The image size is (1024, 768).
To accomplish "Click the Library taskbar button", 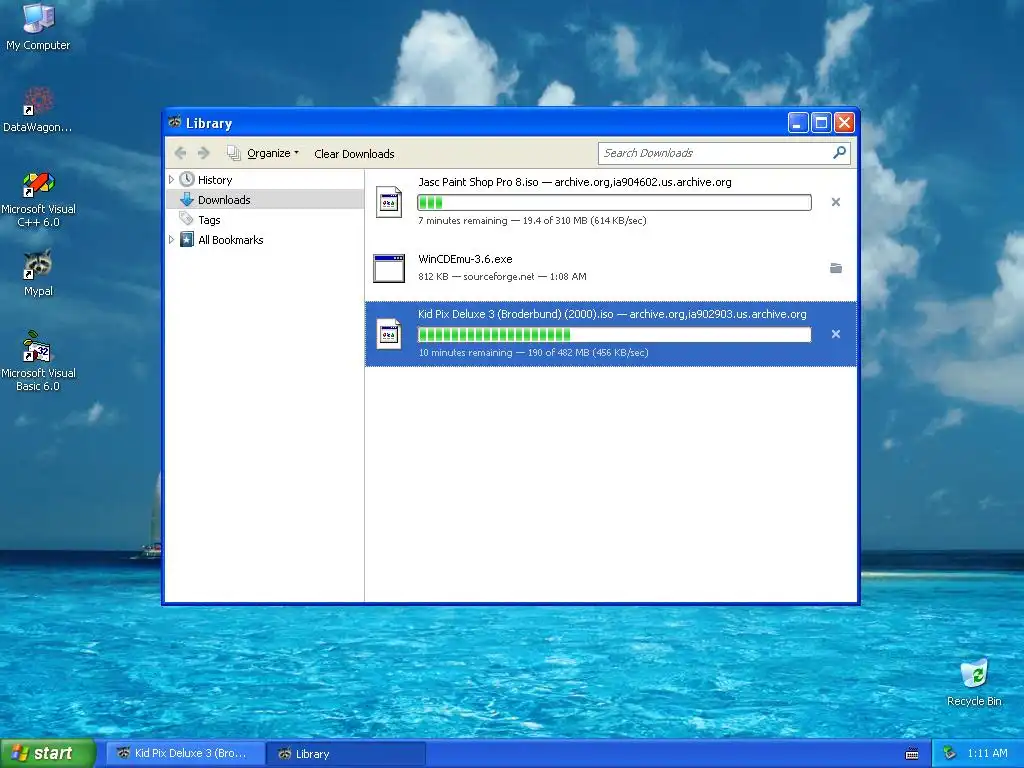I will point(346,754).
